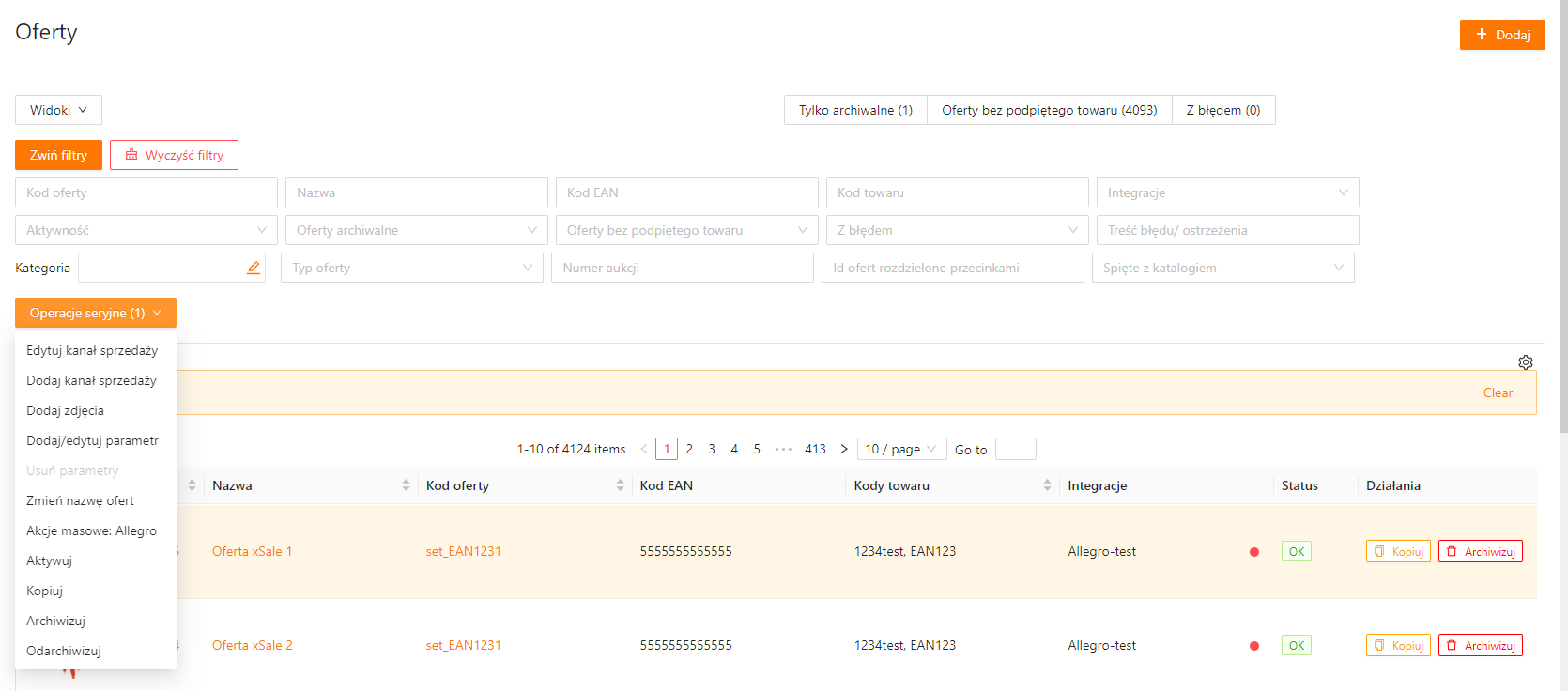Click the red status dot for Oferta xSale 1
The height and width of the screenshot is (691, 1568).
(1254, 552)
